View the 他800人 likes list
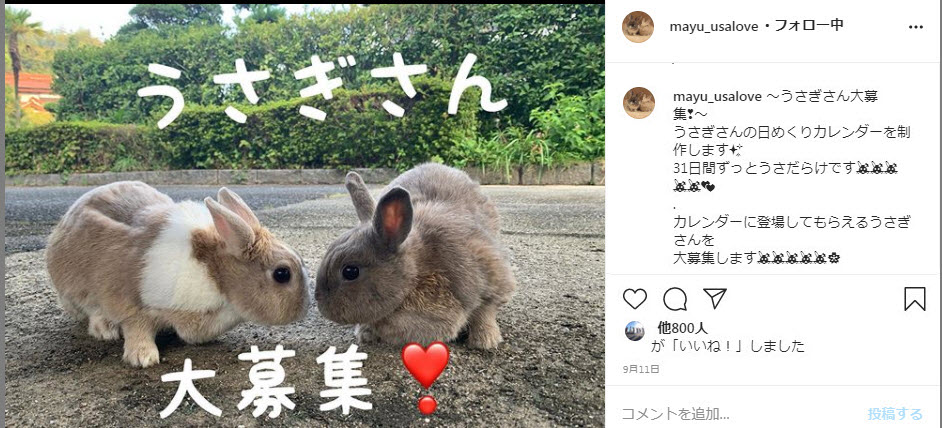 pos(682,328)
